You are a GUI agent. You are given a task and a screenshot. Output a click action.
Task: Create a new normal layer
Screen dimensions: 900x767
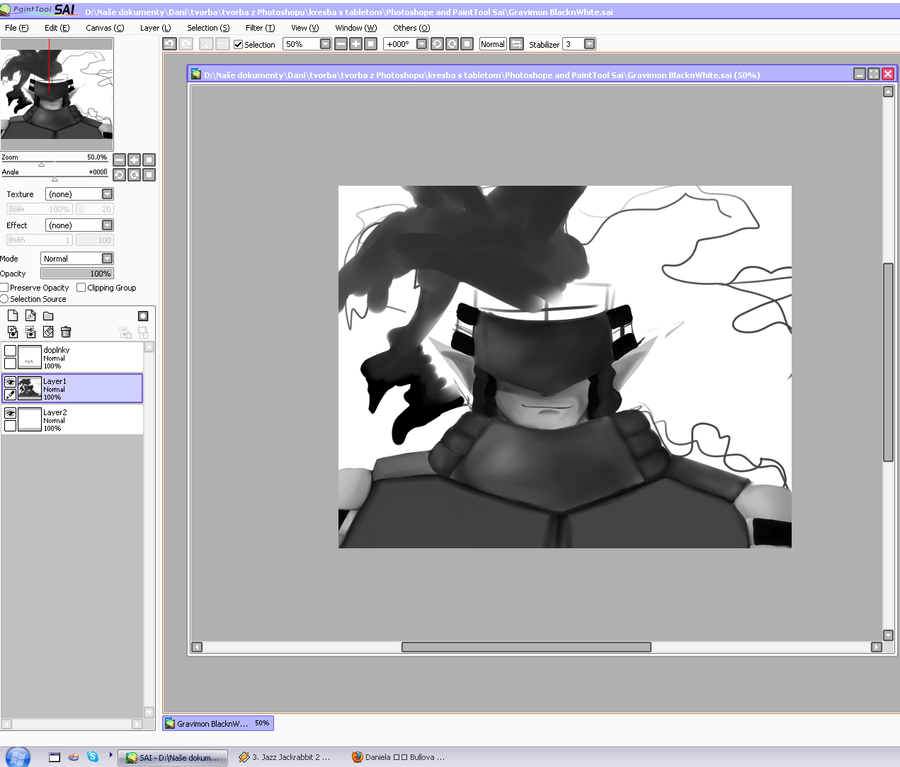(13, 316)
